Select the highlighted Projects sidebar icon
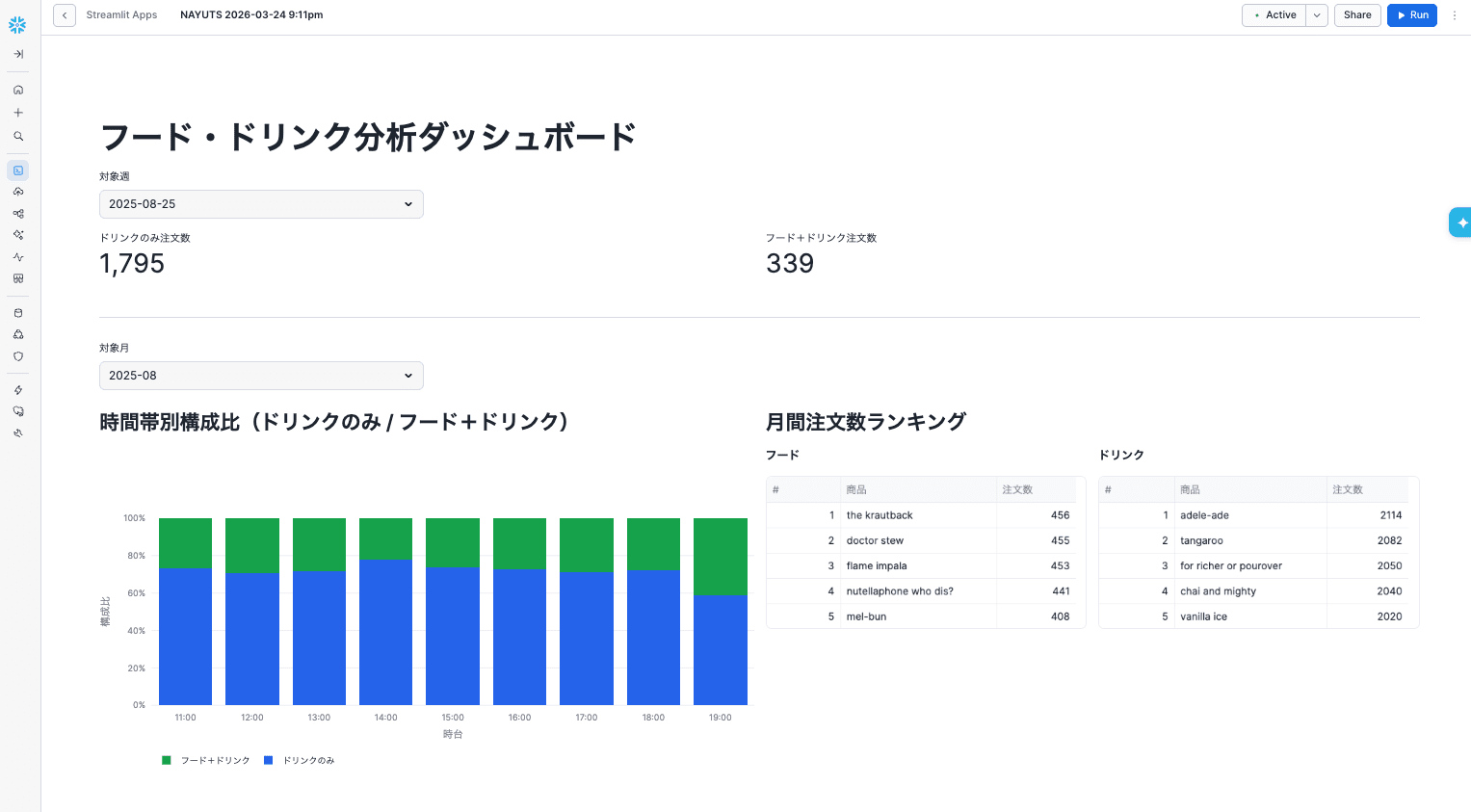Image resolution: width=1471 pixels, height=812 pixels. point(17,170)
